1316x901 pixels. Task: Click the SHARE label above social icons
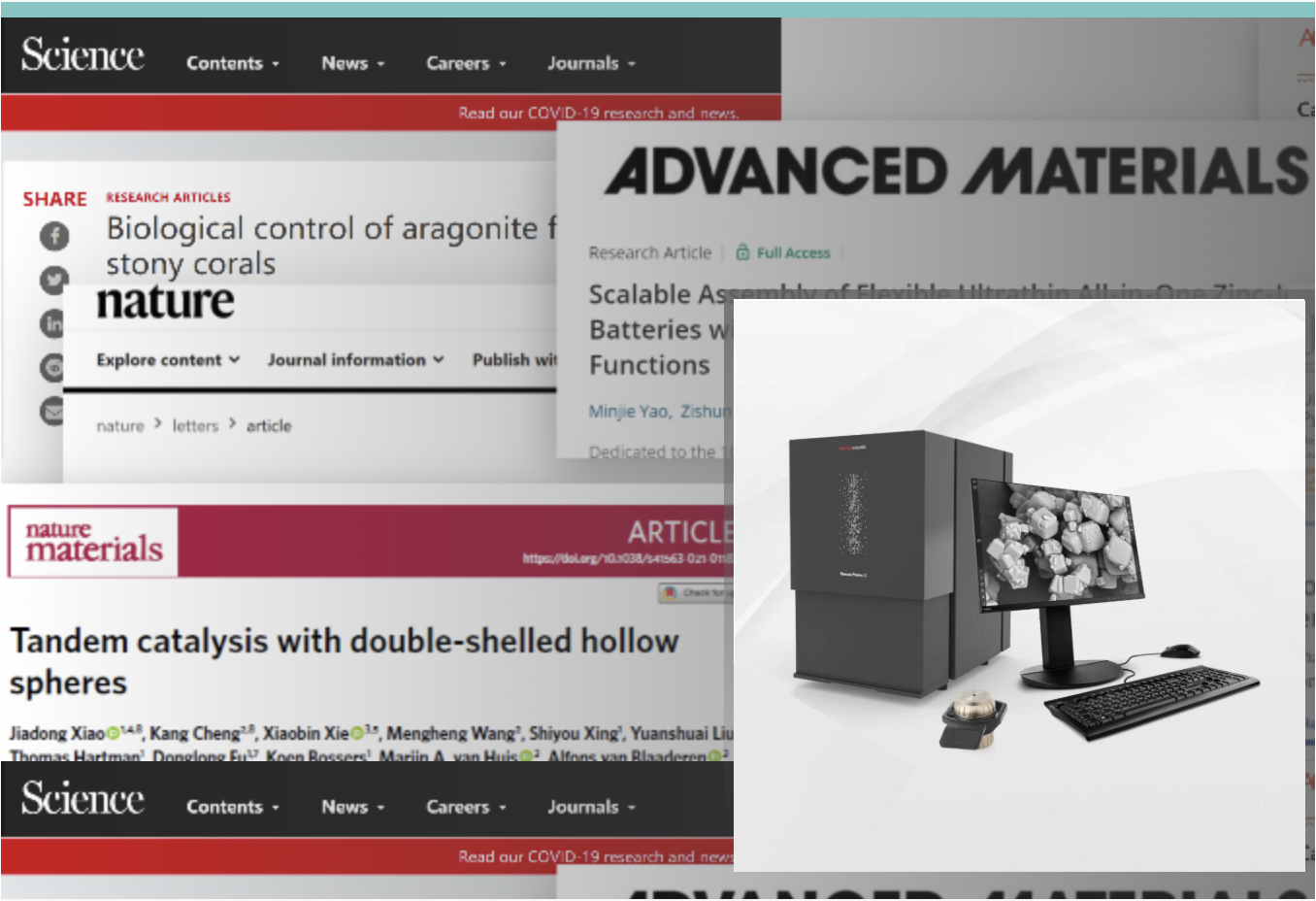click(x=55, y=199)
